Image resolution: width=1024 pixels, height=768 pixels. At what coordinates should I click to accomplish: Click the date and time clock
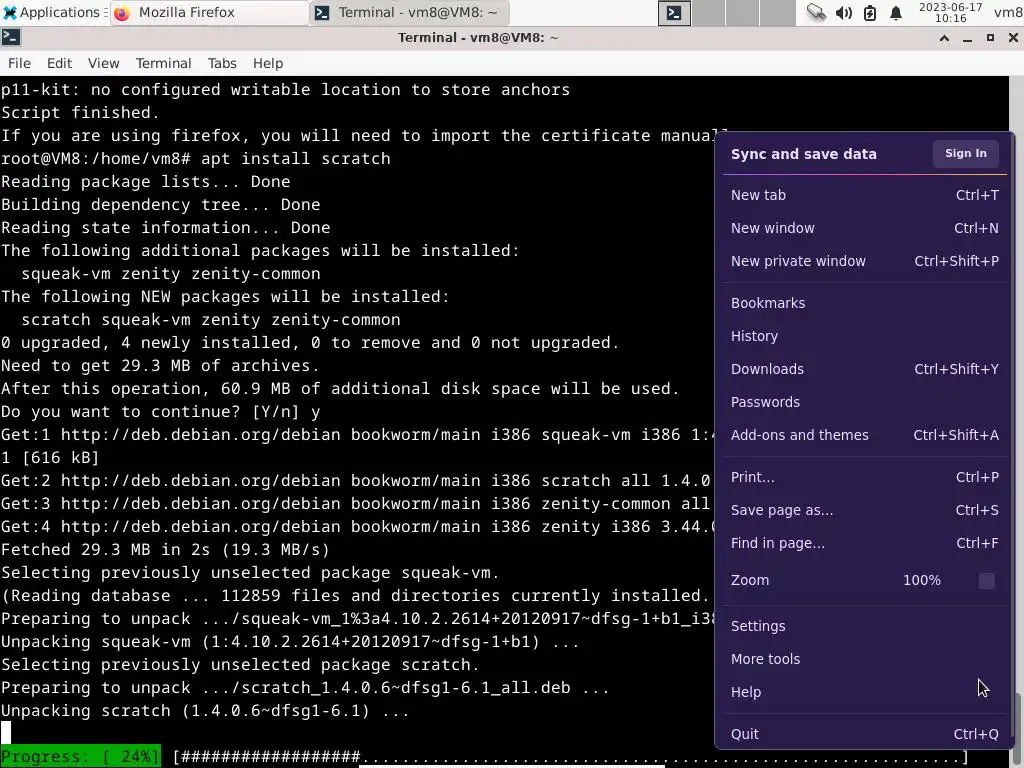950,12
